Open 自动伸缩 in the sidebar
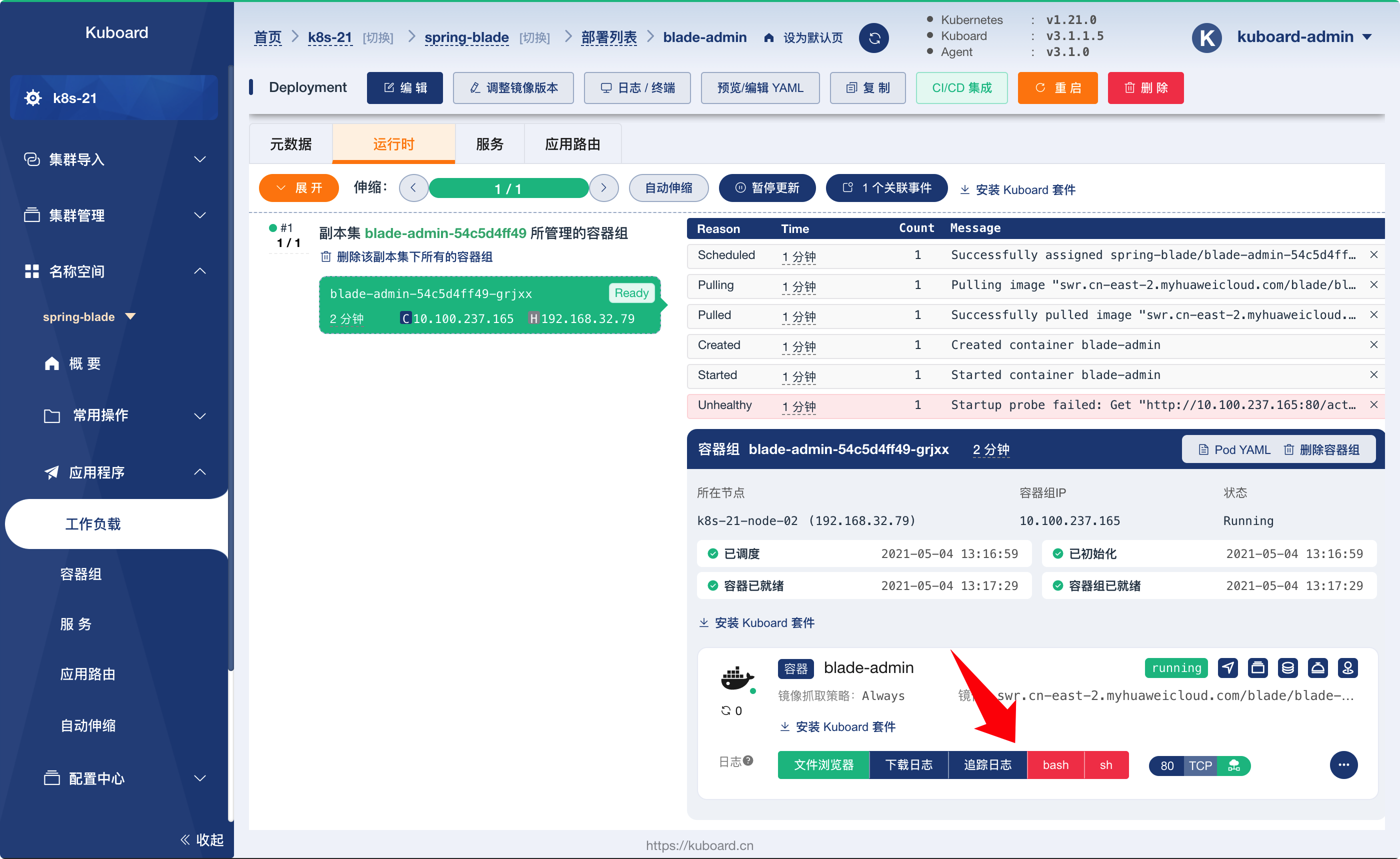Screen dimensions: 1400x859 click(88, 725)
